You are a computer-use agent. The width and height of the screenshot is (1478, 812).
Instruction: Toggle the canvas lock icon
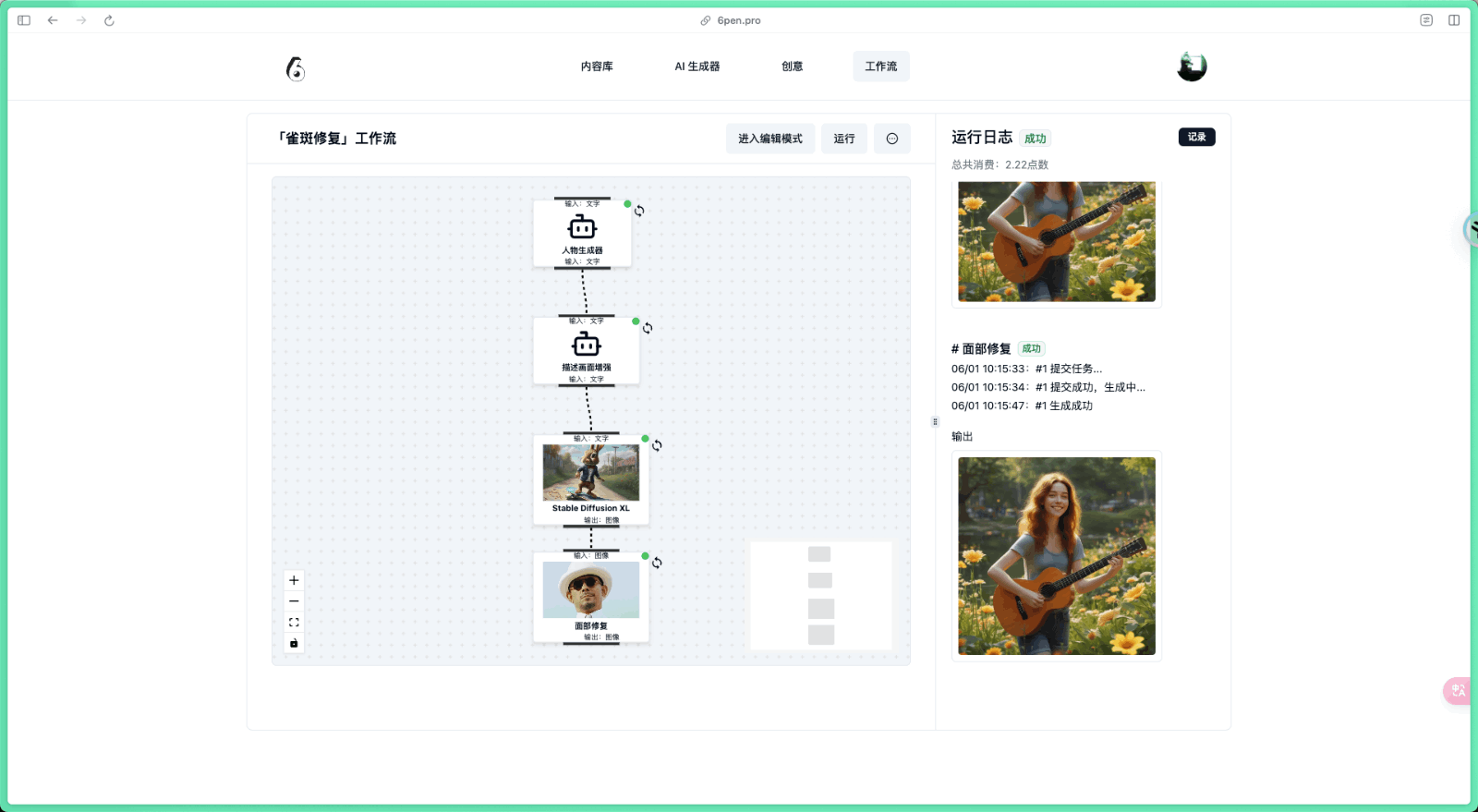point(294,643)
